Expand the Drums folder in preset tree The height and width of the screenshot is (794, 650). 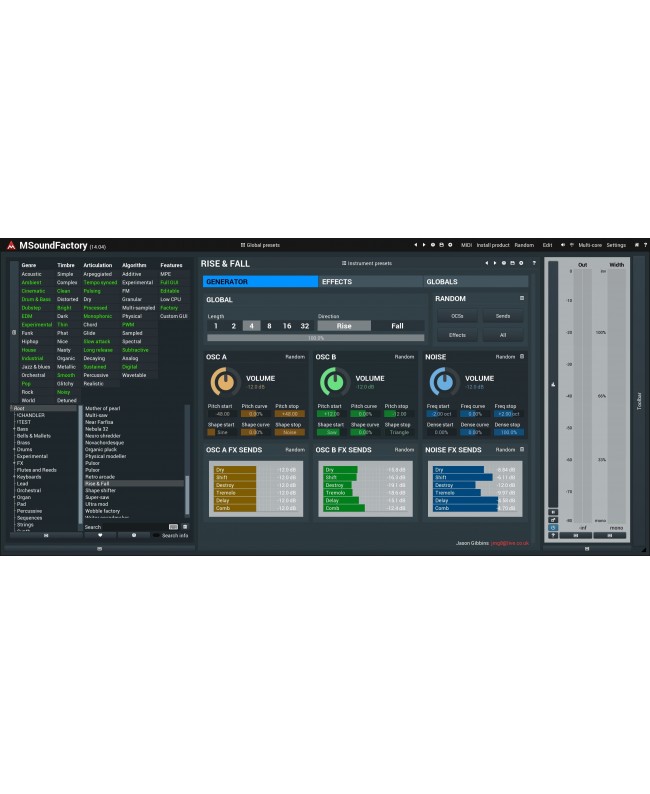point(14,449)
